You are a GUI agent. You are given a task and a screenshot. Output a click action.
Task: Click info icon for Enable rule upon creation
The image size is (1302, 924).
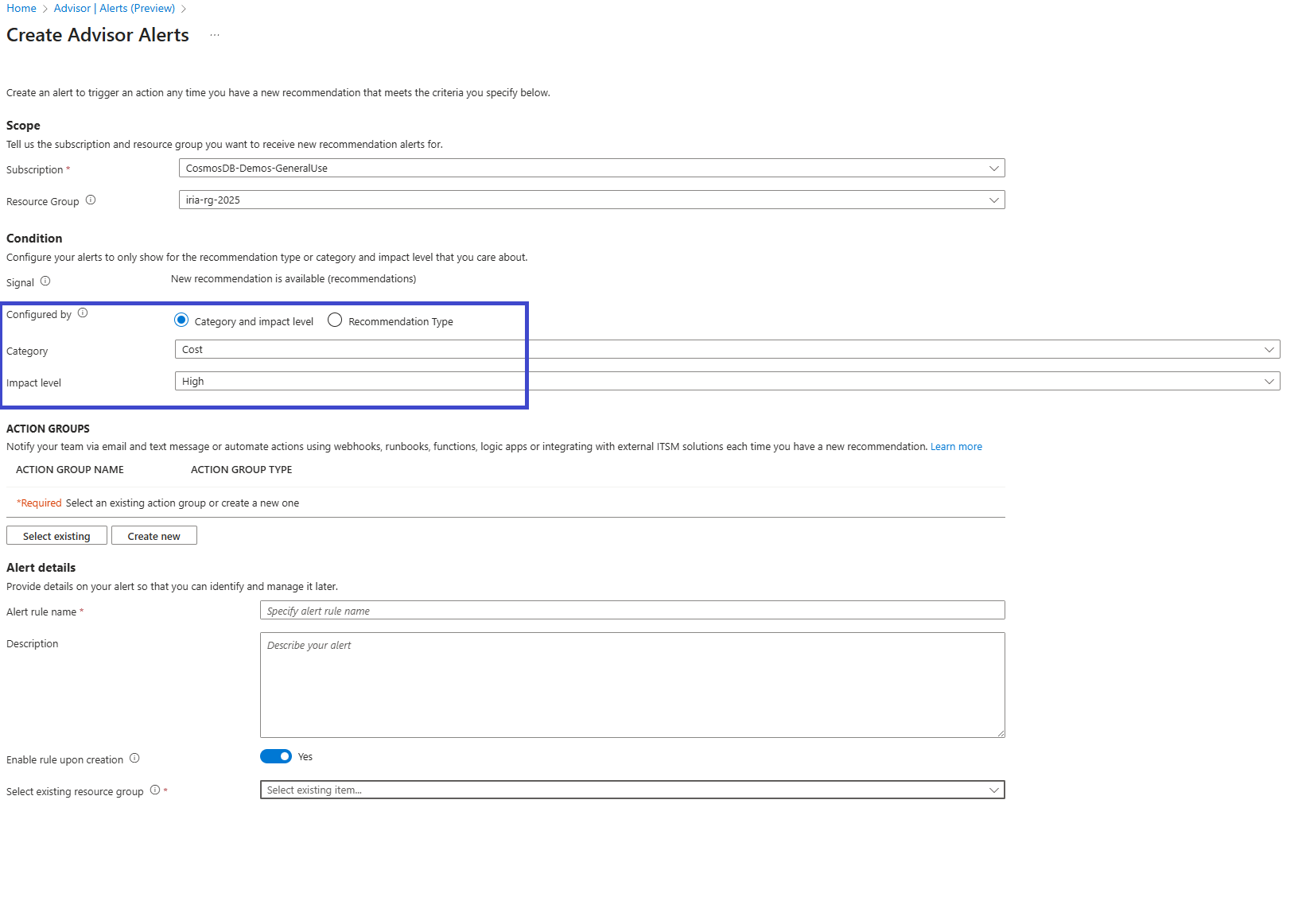(134, 759)
